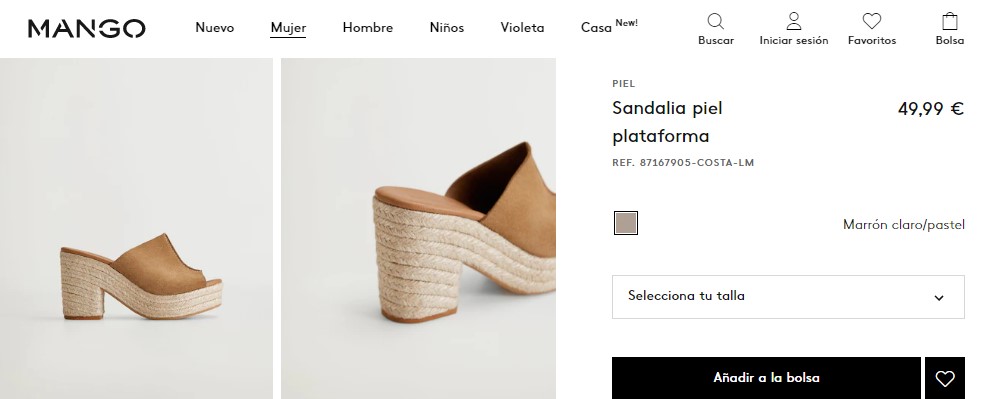Open the Mujer menu section
This screenshot has height=399, width=988.
[x=288, y=28]
